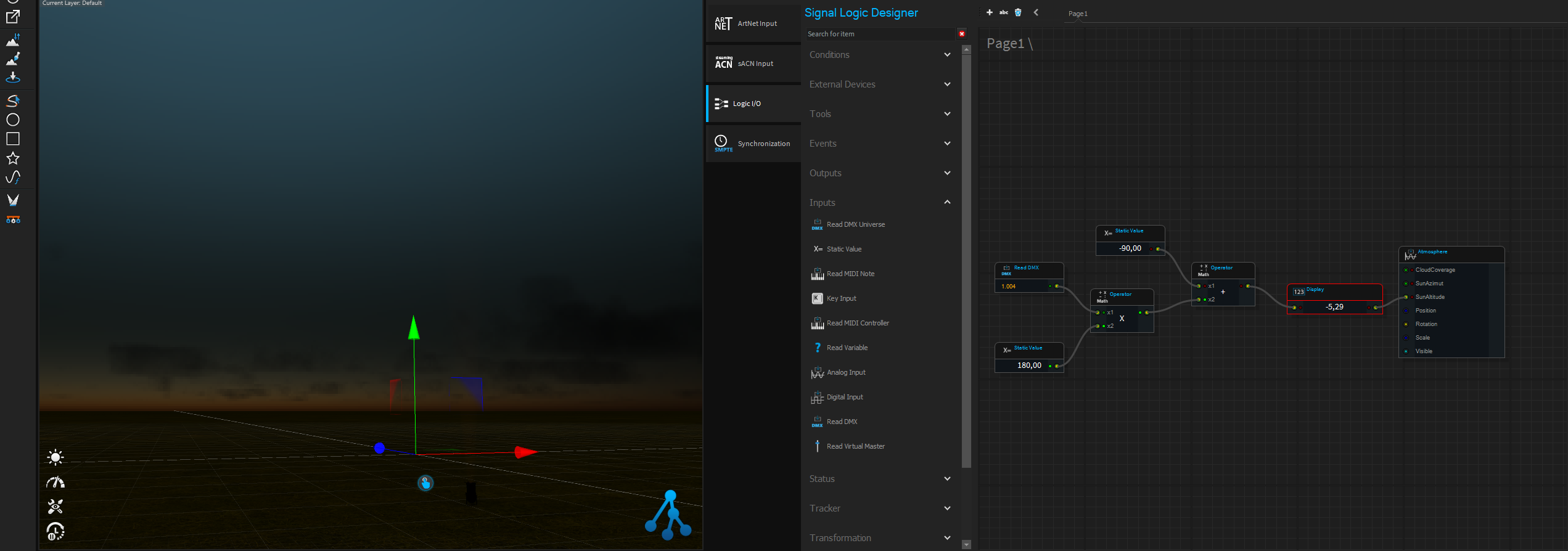Open the Logic I/O section
Viewport: 1568px width, 551px height.
(x=753, y=104)
